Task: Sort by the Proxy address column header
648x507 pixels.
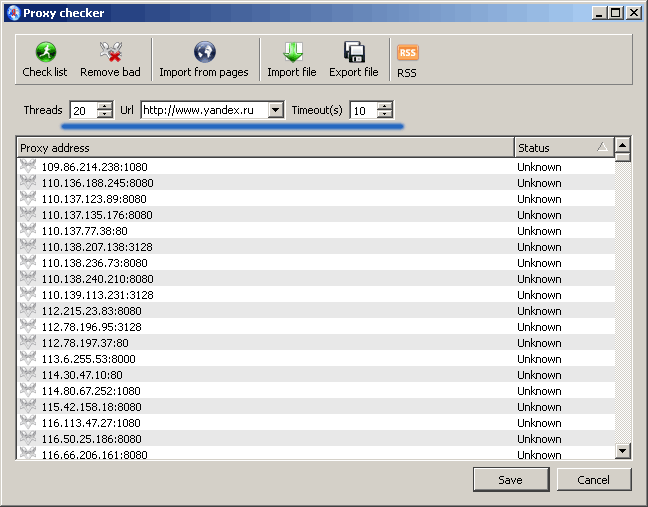Action: 266,148
